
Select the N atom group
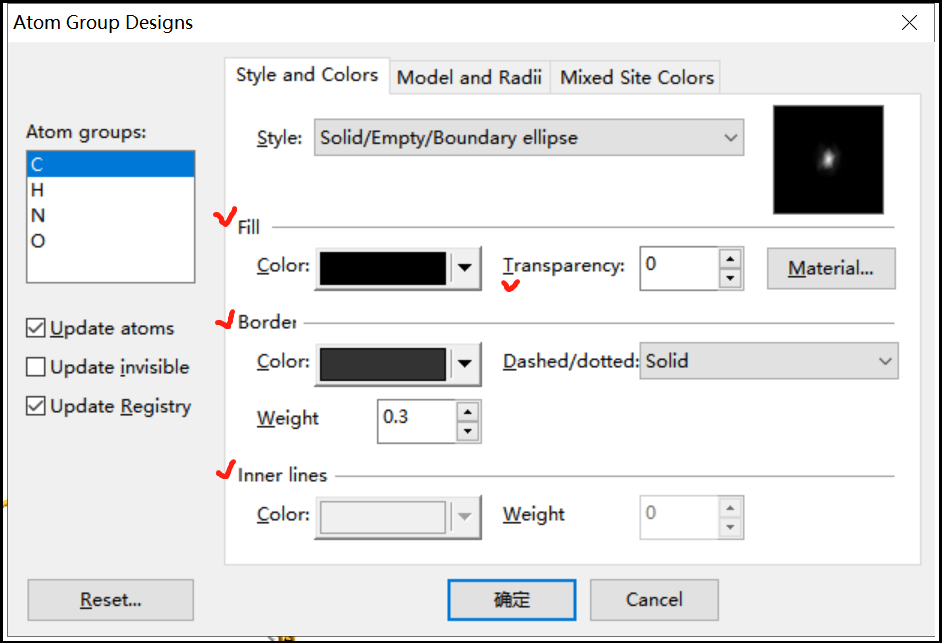[38, 215]
